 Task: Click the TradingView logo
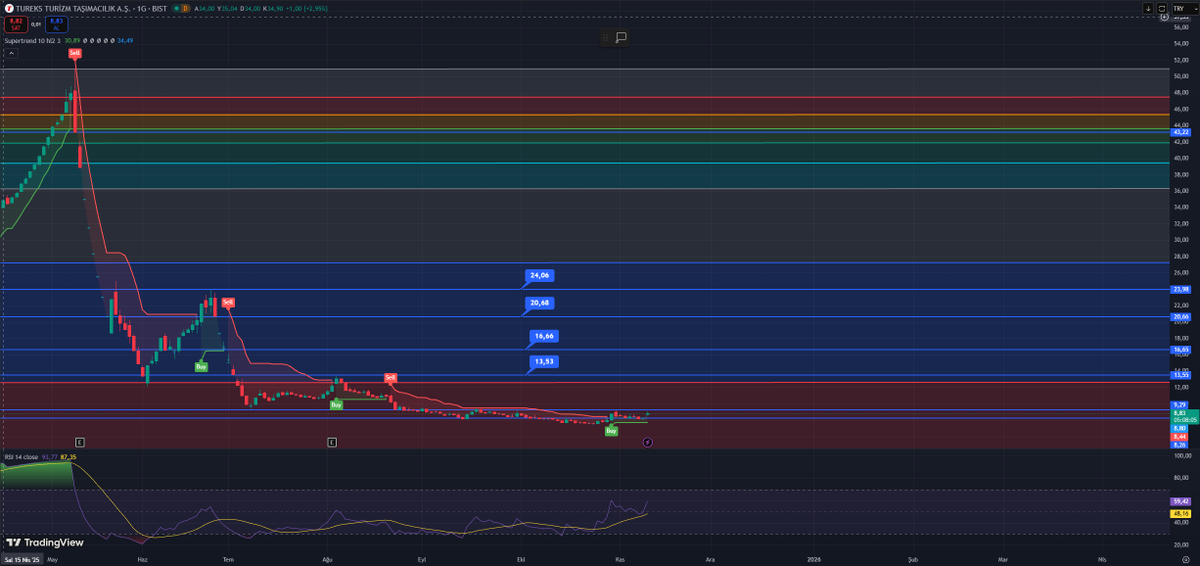tap(44, 541)
